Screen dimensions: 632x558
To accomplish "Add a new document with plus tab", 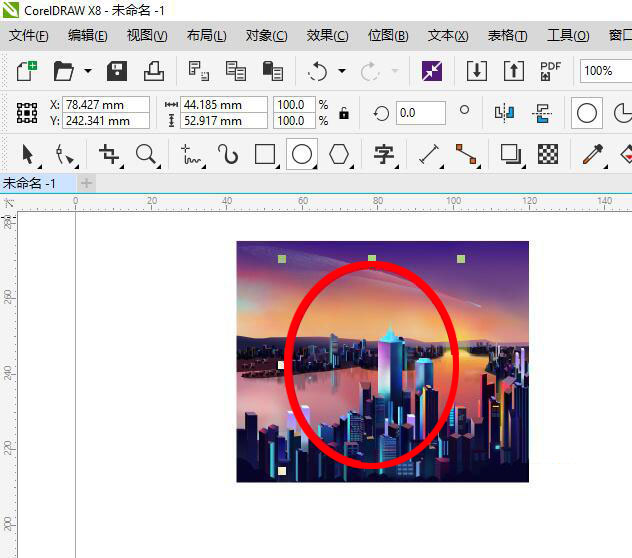I will tap(86, 183).
